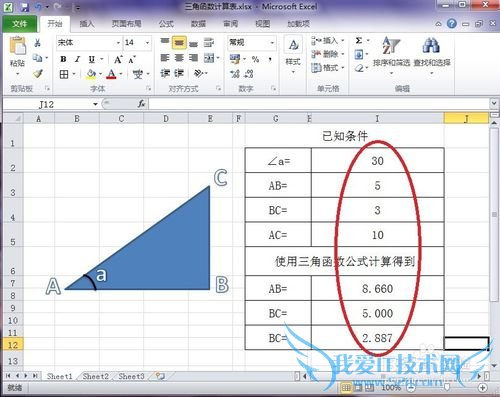
Task: Increase decimal places
Action: pos(235,74)
